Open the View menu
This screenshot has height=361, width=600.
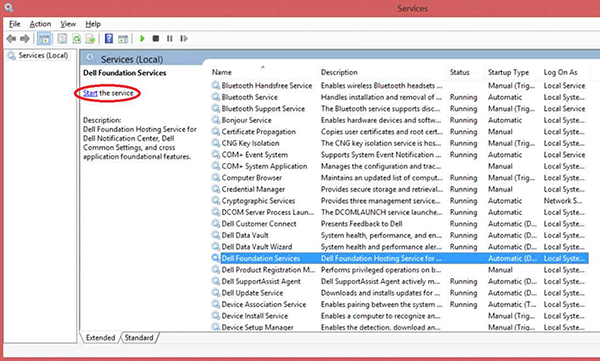click(x=68, y=24)
